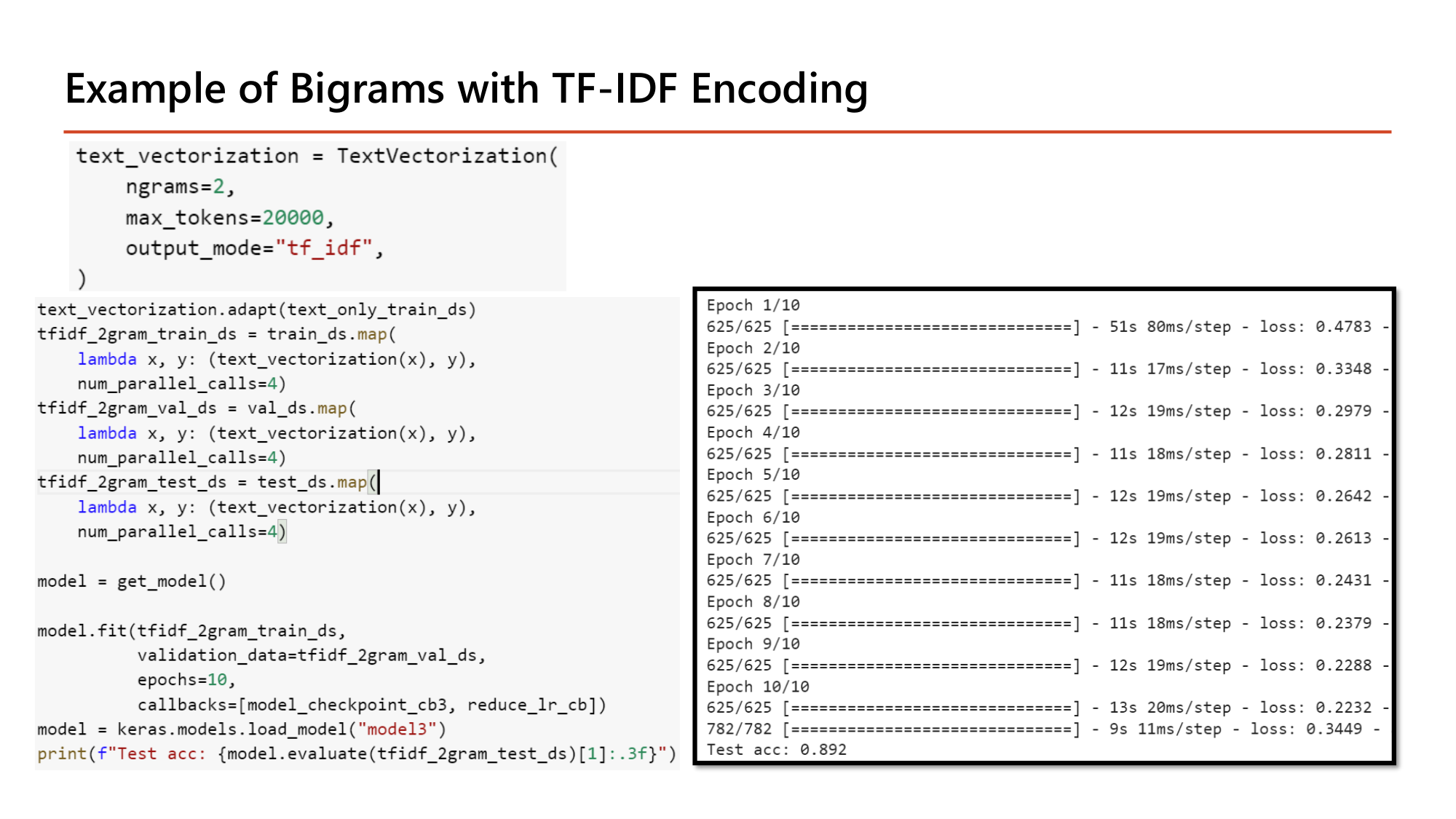1456x819 pixels.
Task: Click the 'Epoch 7/10' output line
Action: [753, 560]
